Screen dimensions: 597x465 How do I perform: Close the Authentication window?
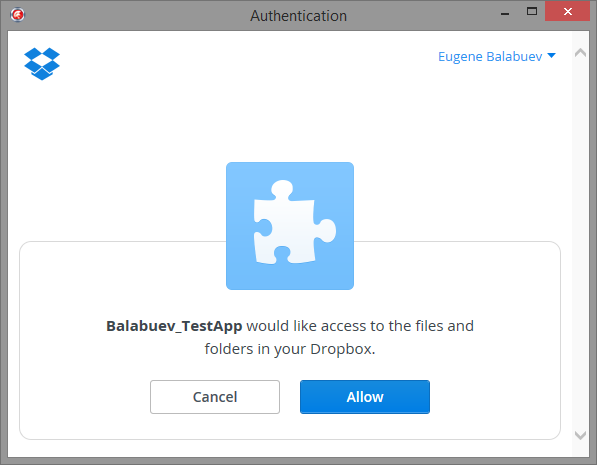click(x=567, y=11)
